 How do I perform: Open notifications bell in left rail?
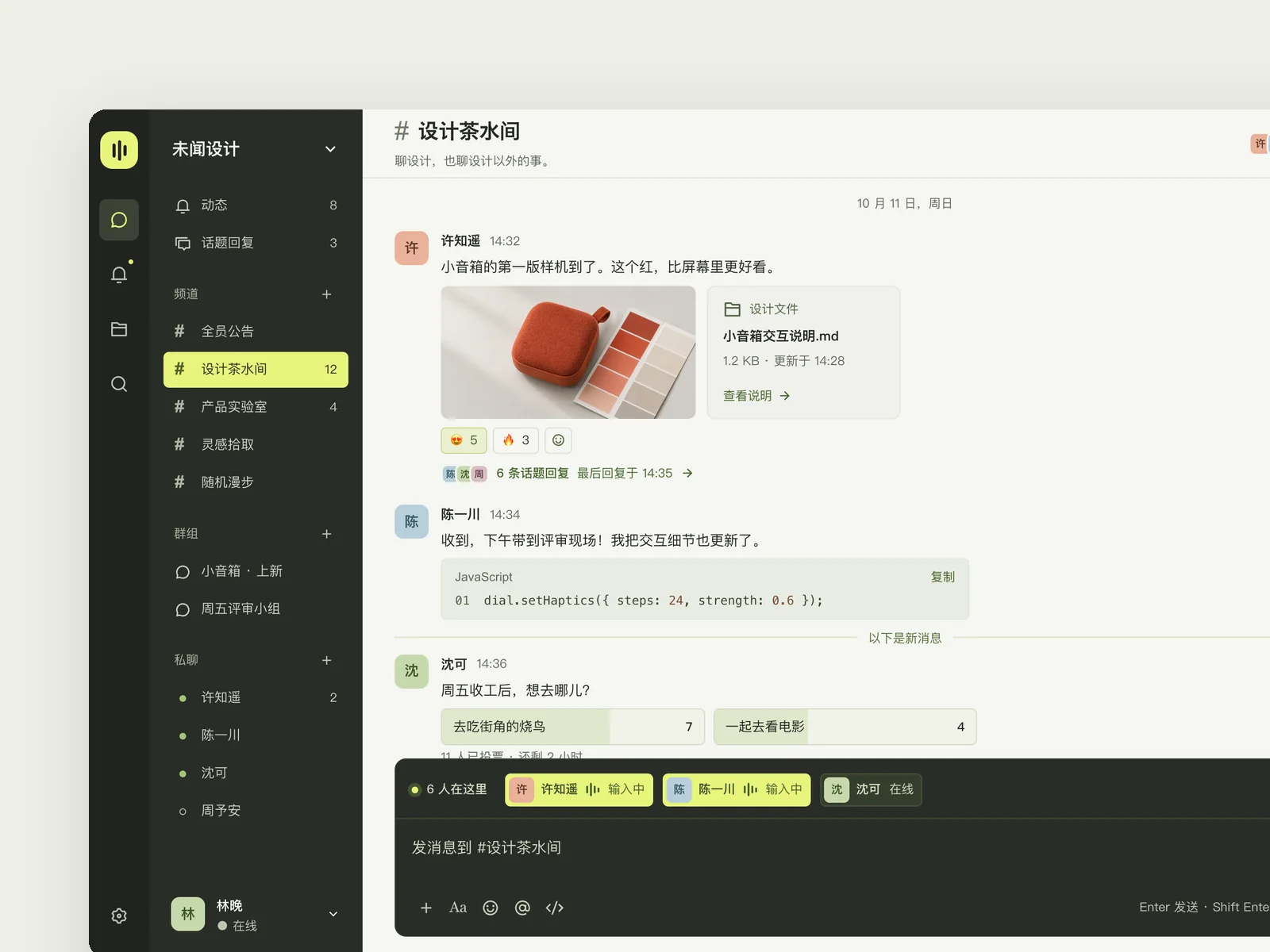point(119,274)
